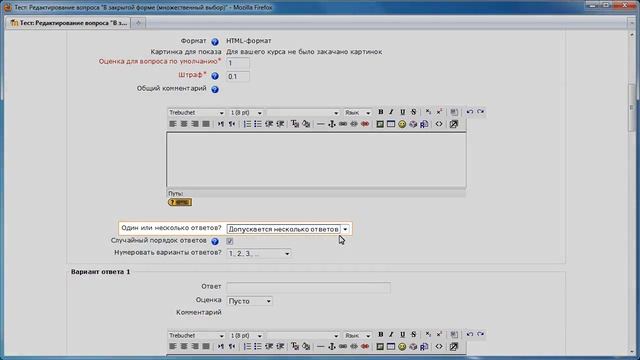Toggle underline in general feedback editor toolbar
The image size is (640, 360).
(x=402, y=112)
